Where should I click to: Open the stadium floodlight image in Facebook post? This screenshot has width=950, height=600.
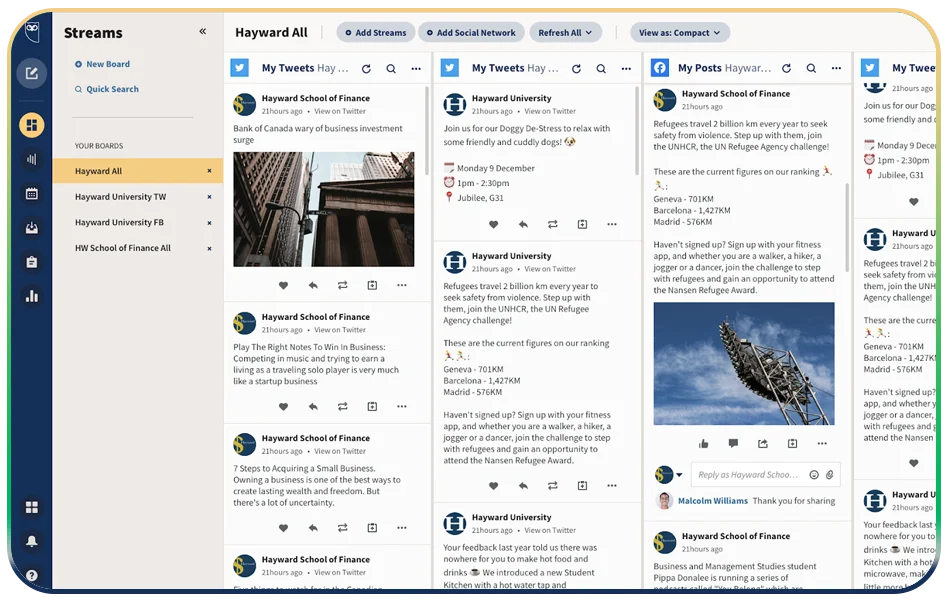pos(744,364)
